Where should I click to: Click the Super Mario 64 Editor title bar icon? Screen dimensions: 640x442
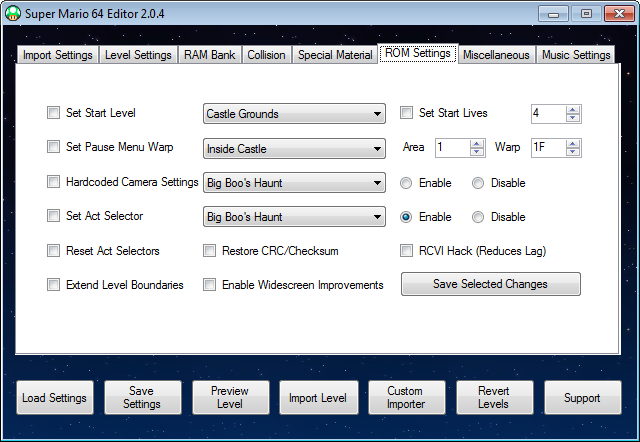12,13
